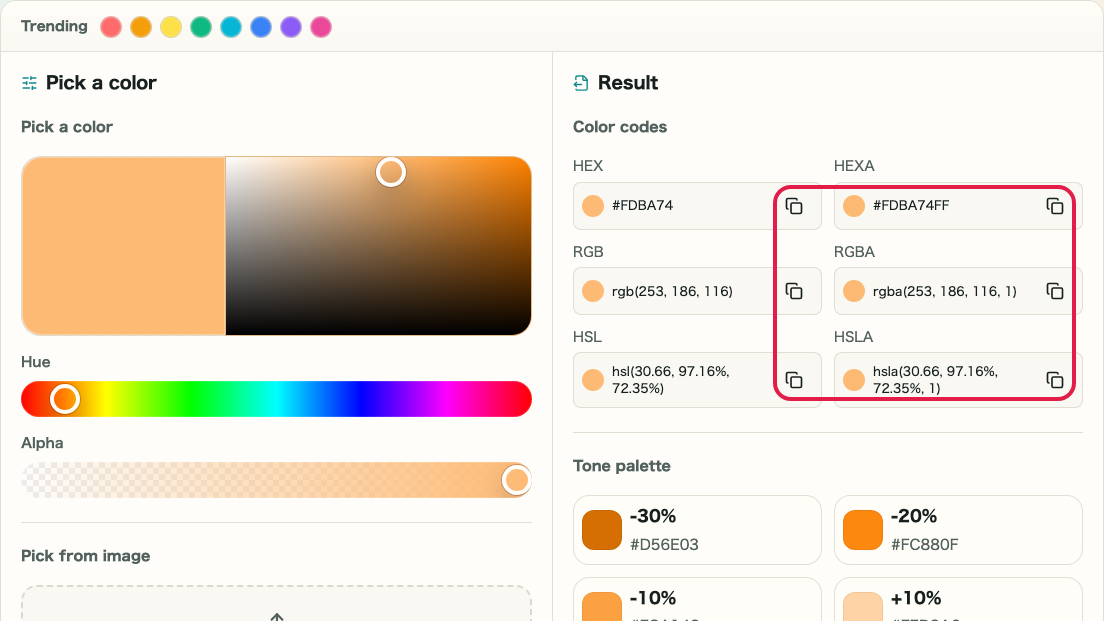1104x621 pixels.
Task: Select the cyan trending color
Action: (231, 27)
